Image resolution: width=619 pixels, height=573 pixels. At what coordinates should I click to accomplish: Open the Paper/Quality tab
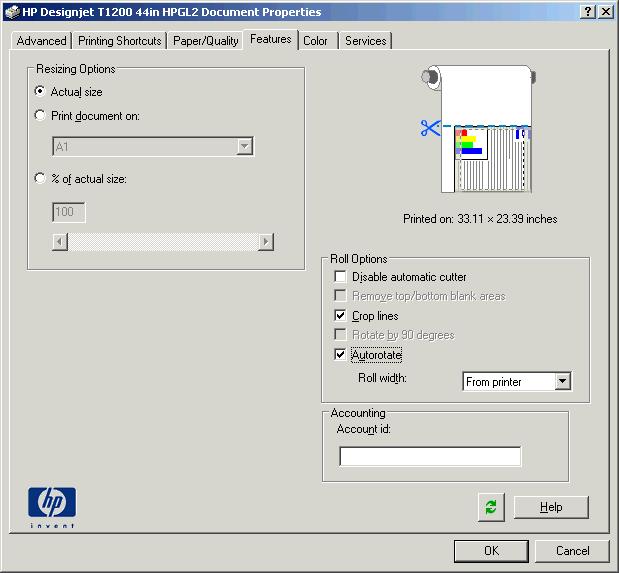click(x=205, y=41)
